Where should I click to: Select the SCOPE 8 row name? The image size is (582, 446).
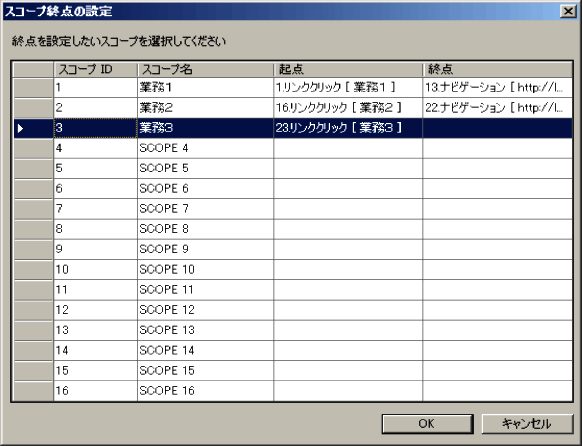coord(206,229)
